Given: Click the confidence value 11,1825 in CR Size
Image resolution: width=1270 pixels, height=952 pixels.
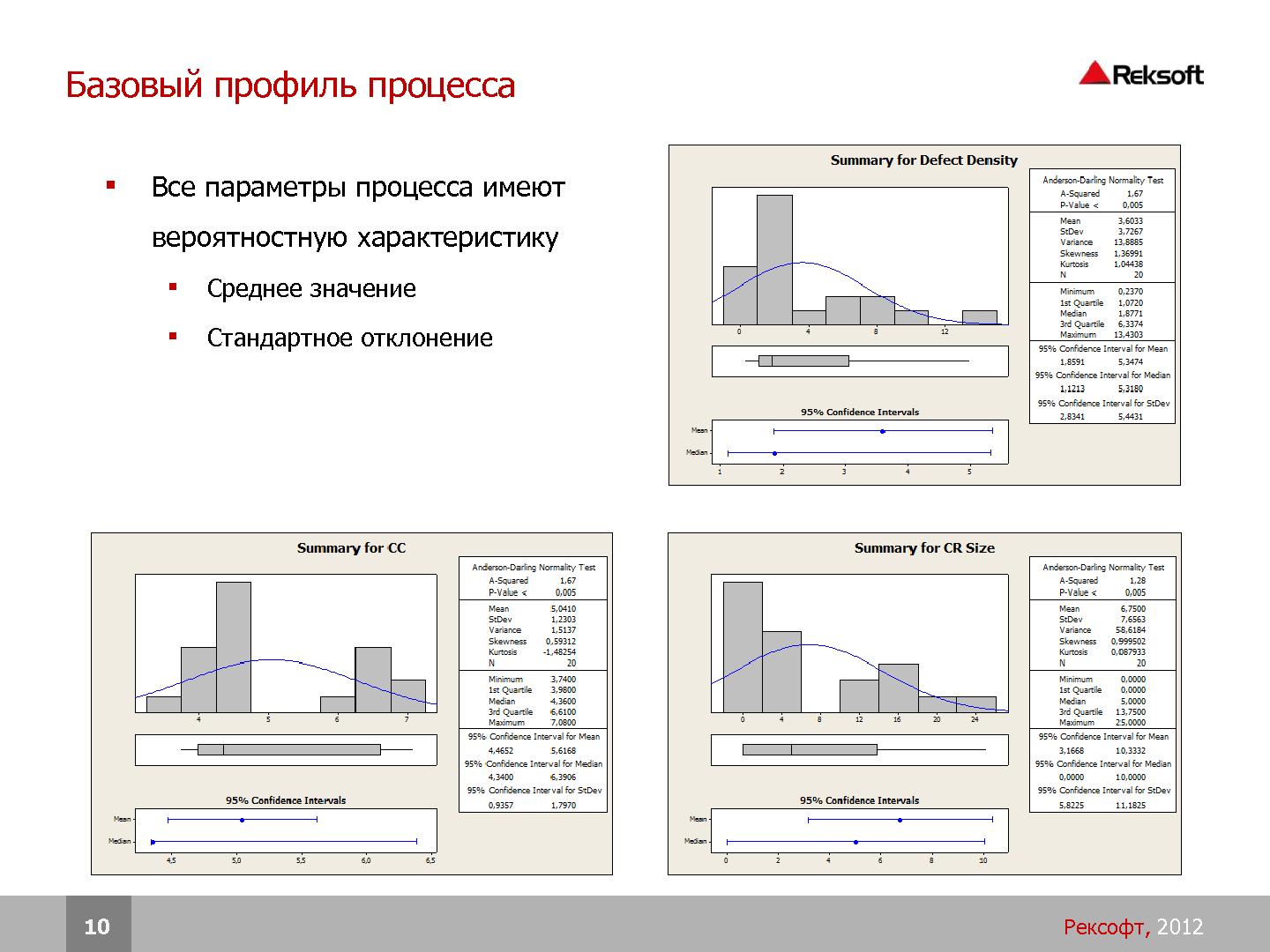Looking at the screenshot, I should [x=1132, y=805].
